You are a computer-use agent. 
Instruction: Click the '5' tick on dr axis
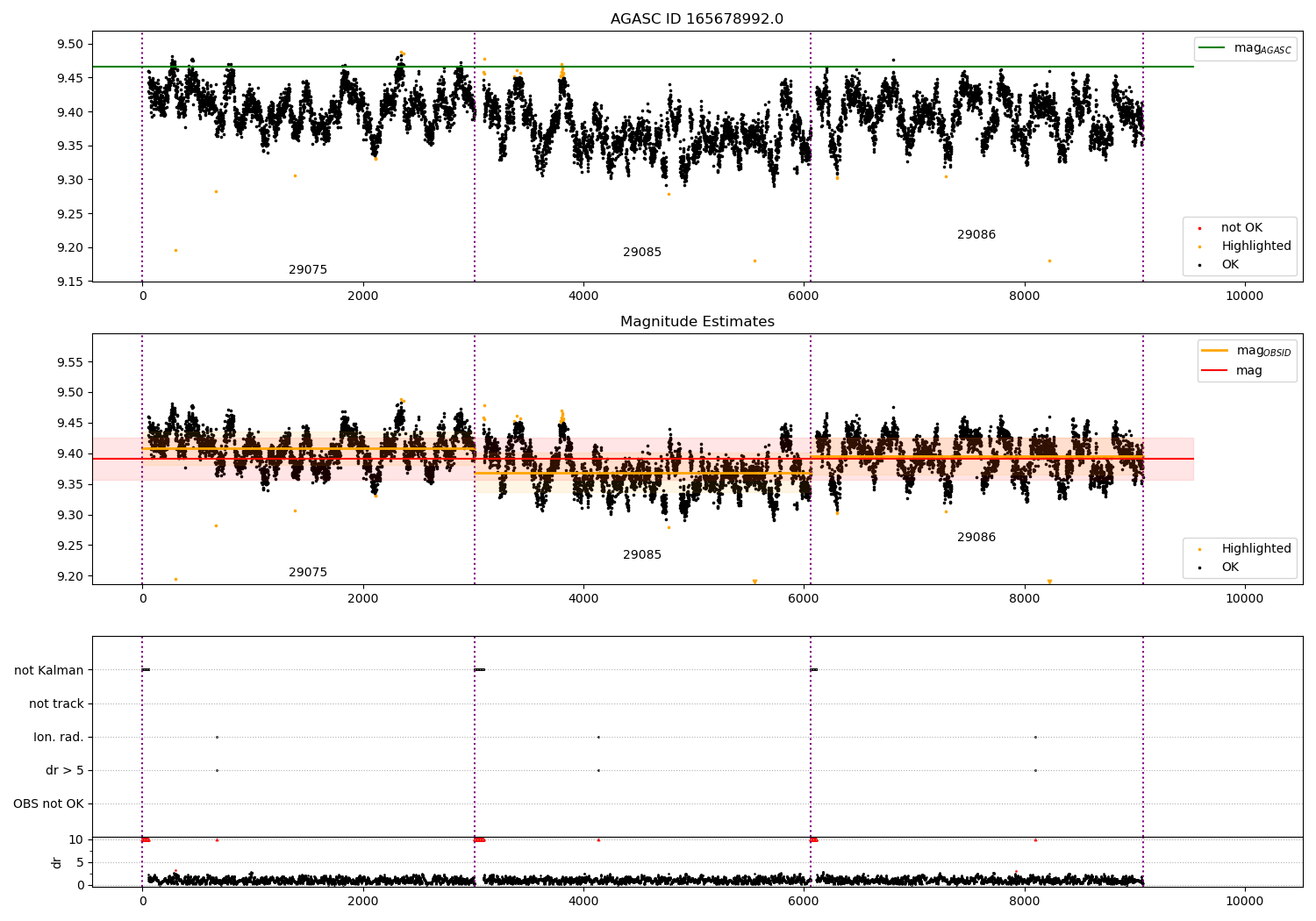(x=81, y=862)
